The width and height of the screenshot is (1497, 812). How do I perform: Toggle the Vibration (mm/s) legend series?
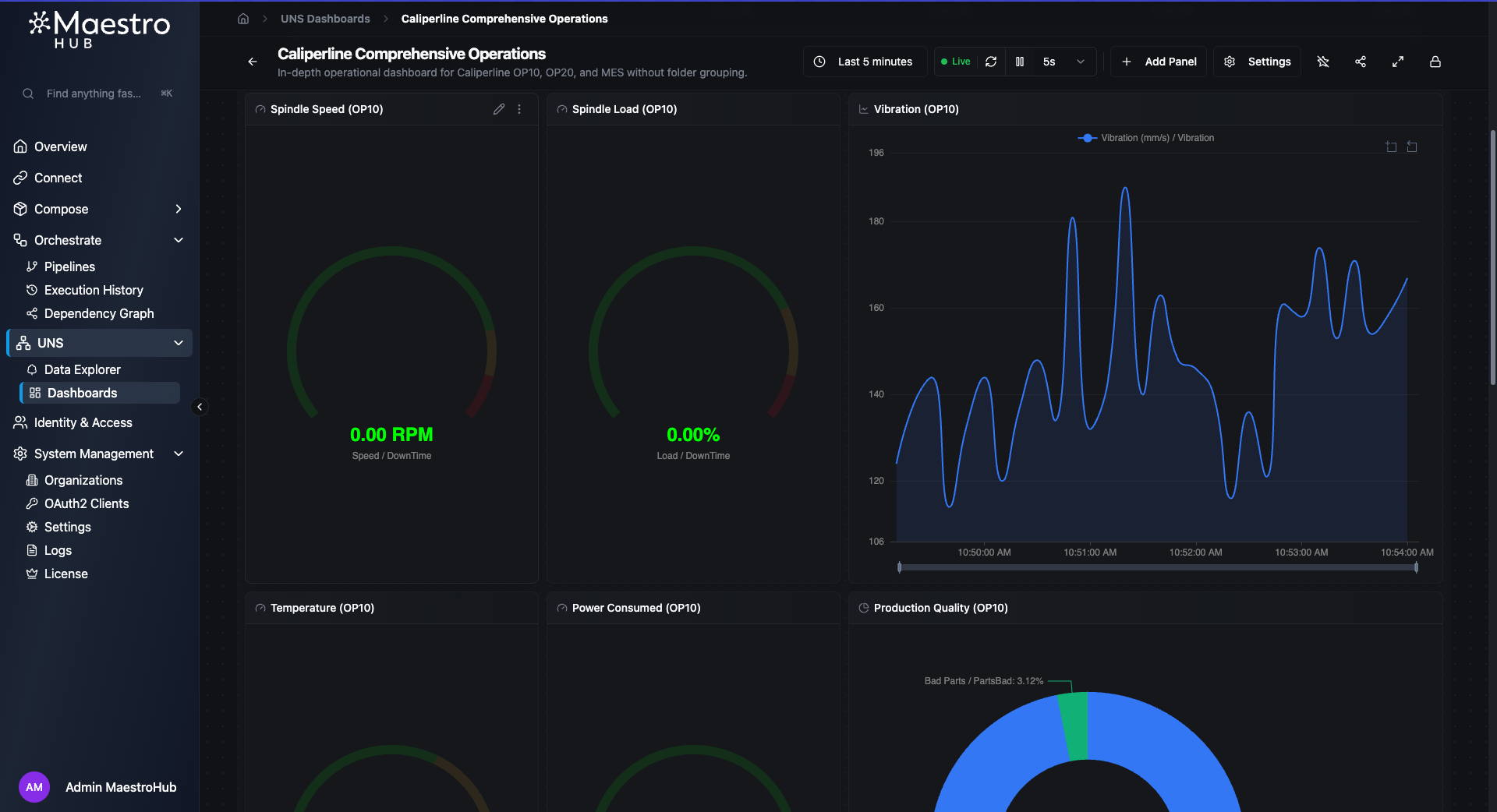(x=1145, y=138)
